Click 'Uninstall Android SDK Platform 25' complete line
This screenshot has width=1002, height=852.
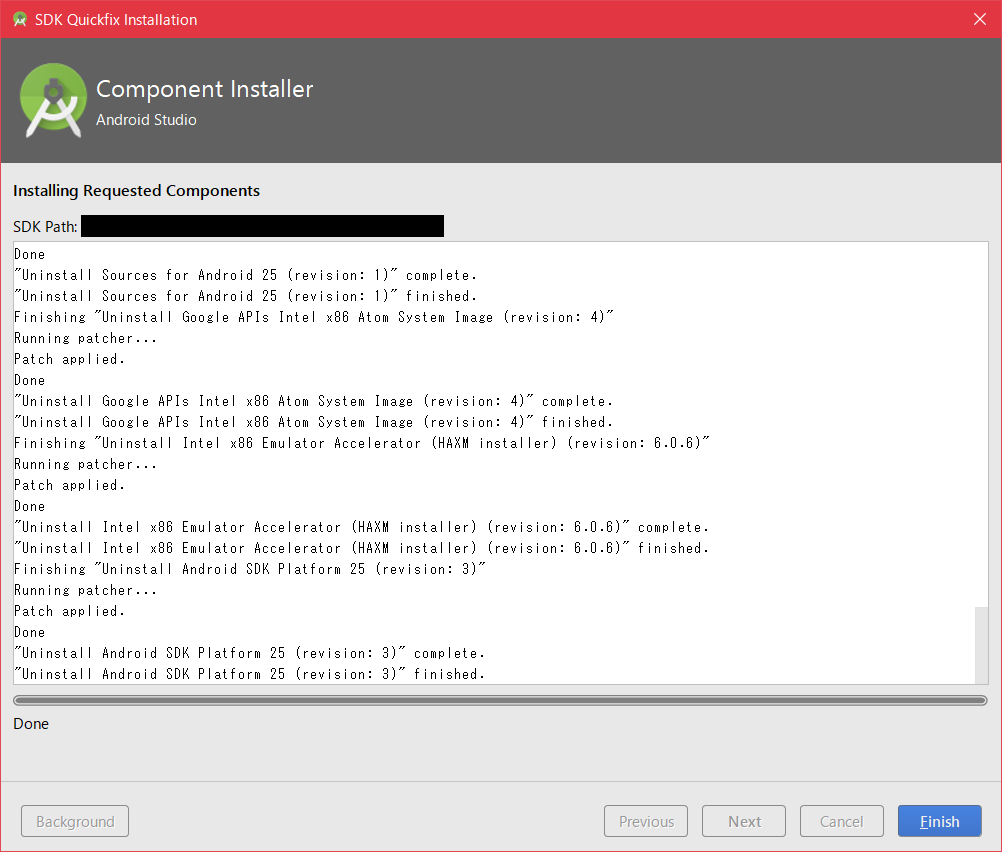(x=250, y=653)
